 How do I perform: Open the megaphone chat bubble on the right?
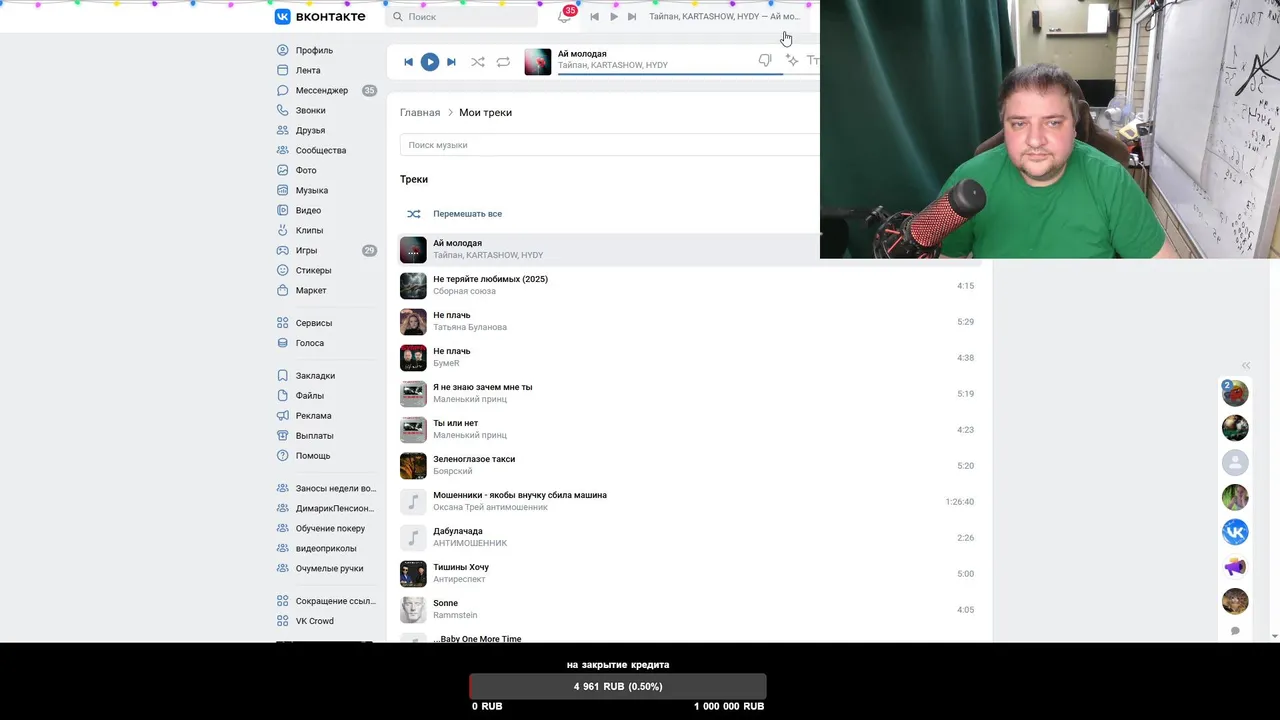pyautogui.click(x=1235, y=567)
